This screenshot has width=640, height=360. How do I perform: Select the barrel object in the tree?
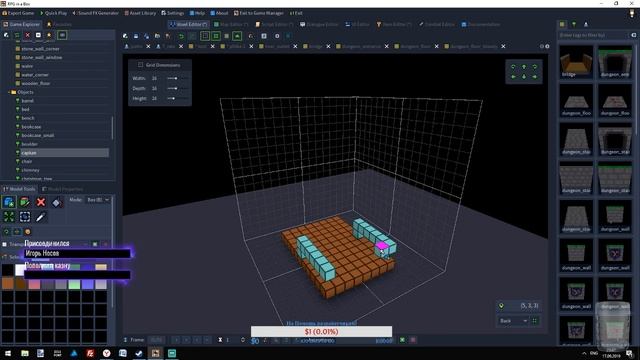(28, 101)
